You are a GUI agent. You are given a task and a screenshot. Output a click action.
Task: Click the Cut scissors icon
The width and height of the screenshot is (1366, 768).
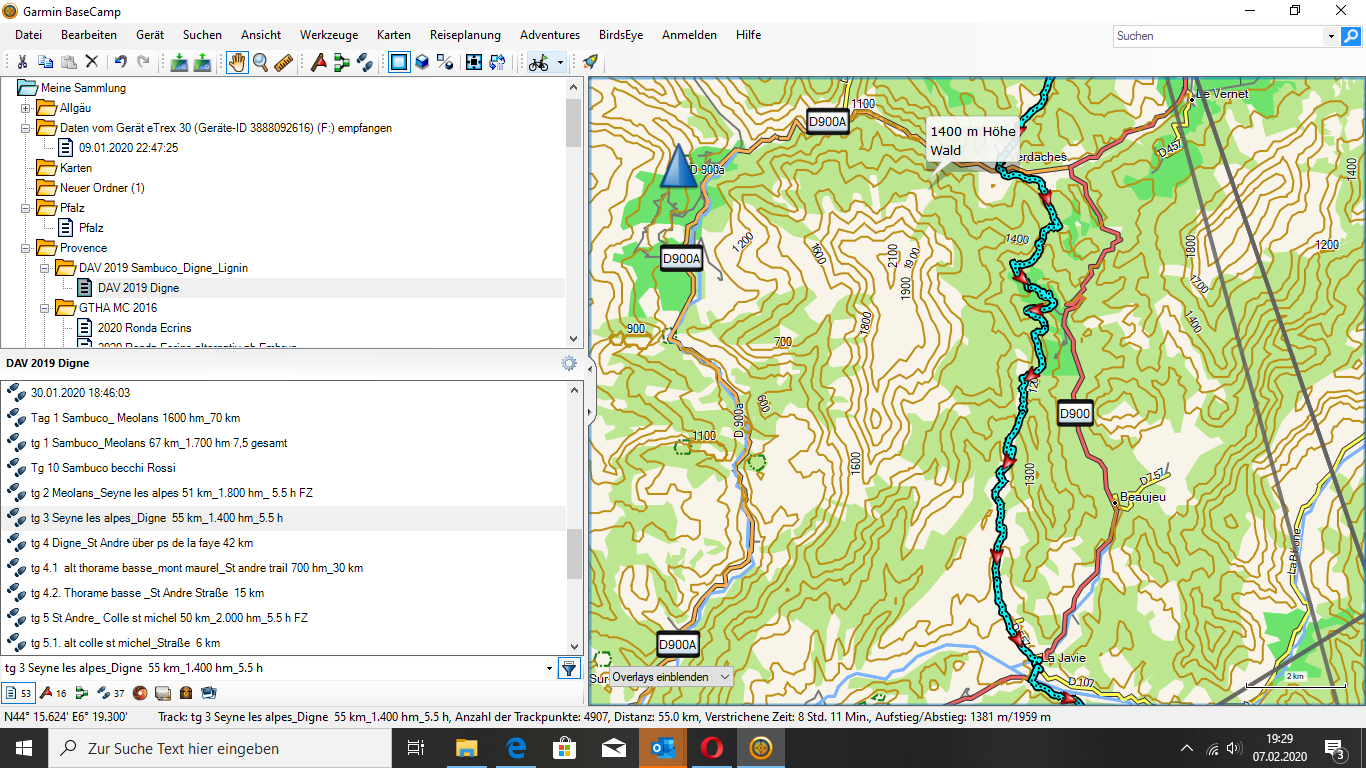click(22, 62)
